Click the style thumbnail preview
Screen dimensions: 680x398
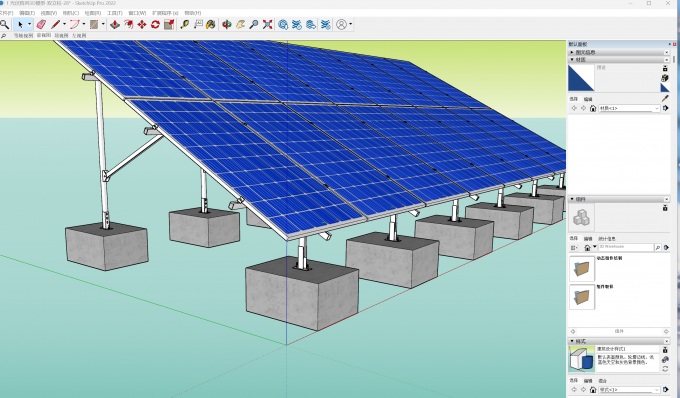click(582, 359)
